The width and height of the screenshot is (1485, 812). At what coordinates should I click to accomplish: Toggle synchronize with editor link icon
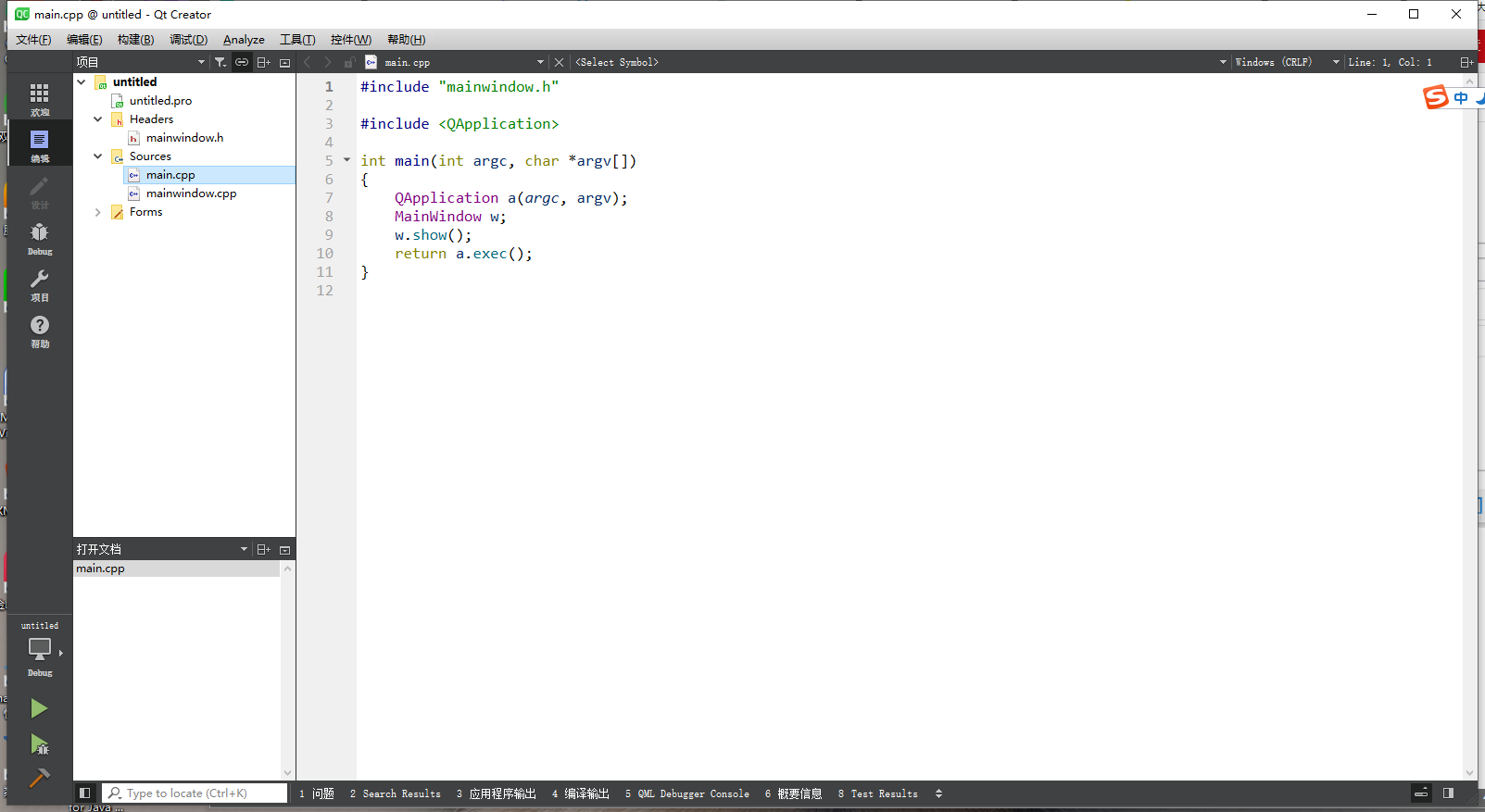(x=242, y=62)
